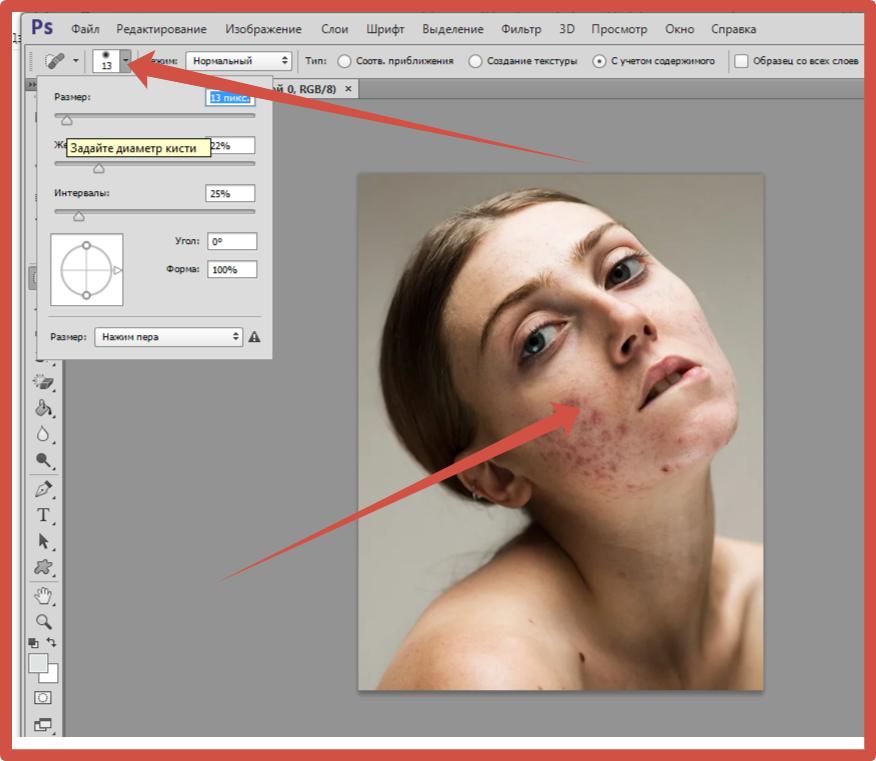Choose the Path Selection arrow tool
The image size is (876, 761).
[43, 541]
